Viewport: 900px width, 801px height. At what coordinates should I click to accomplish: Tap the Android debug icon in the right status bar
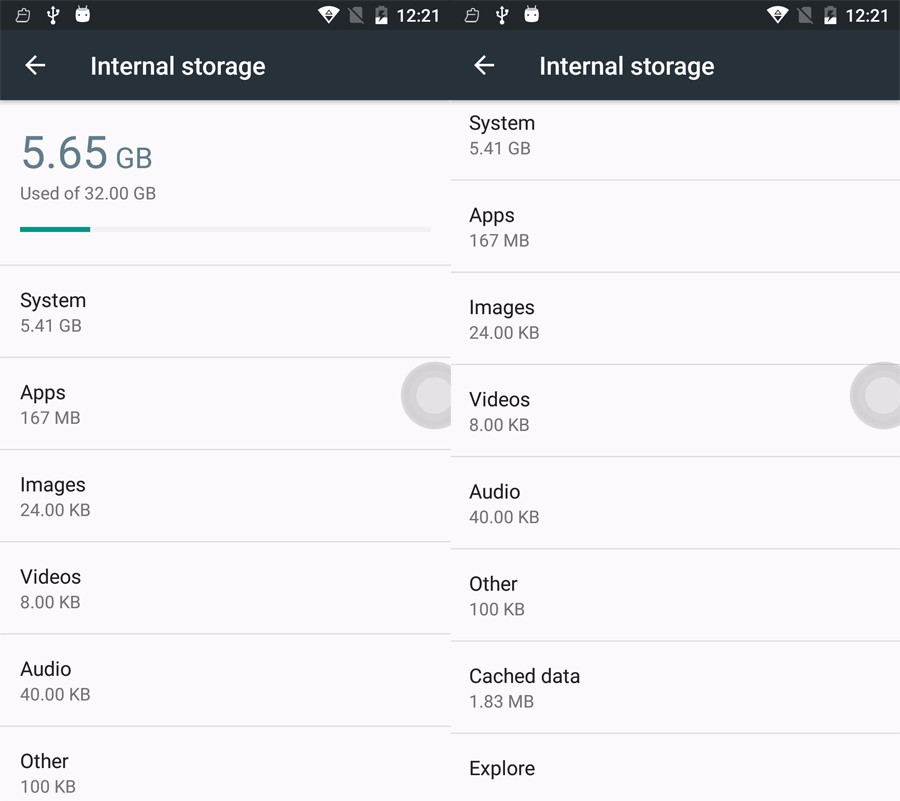click(531, 15)
